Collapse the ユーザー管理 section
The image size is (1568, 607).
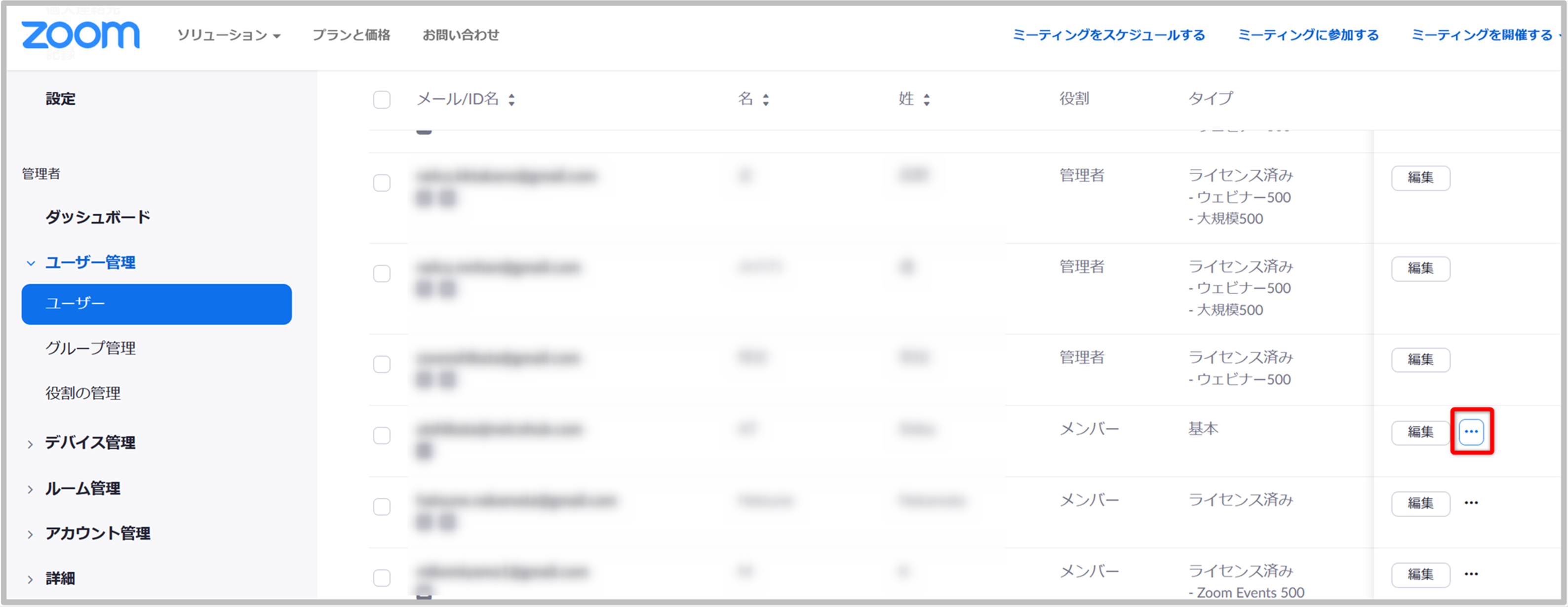[90, 263]
